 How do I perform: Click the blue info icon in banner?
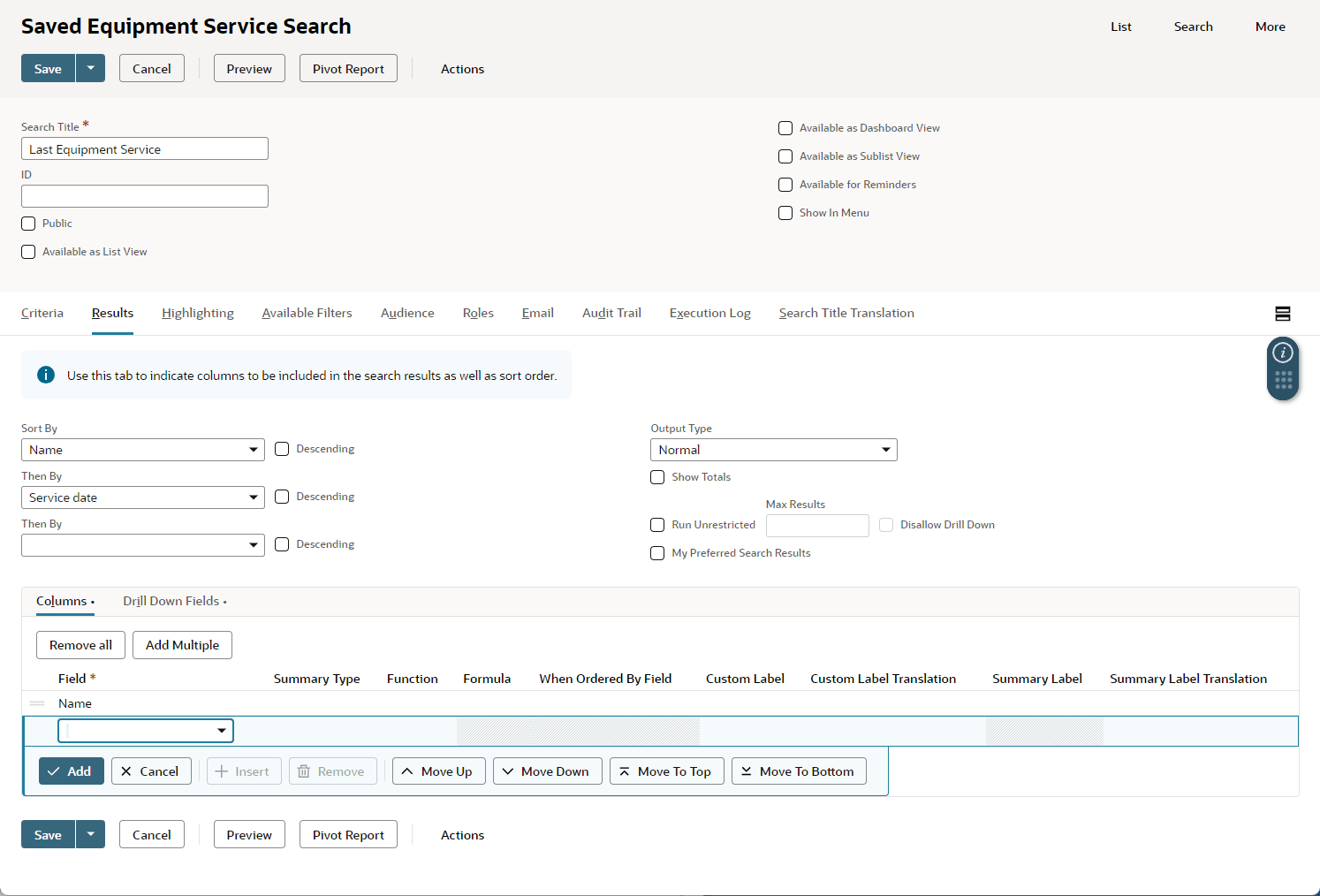click(46, 375)
